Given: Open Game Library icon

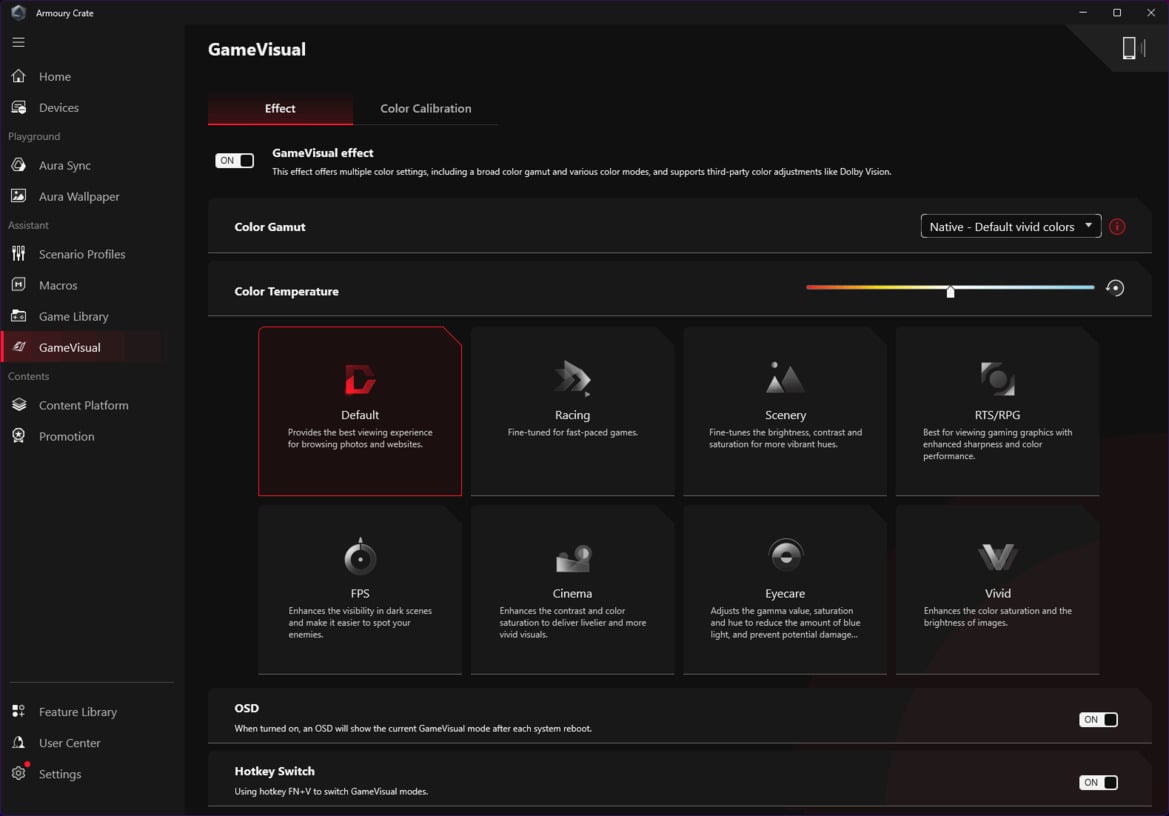Looking at the screenshot, I should click(x=19, y=316).
